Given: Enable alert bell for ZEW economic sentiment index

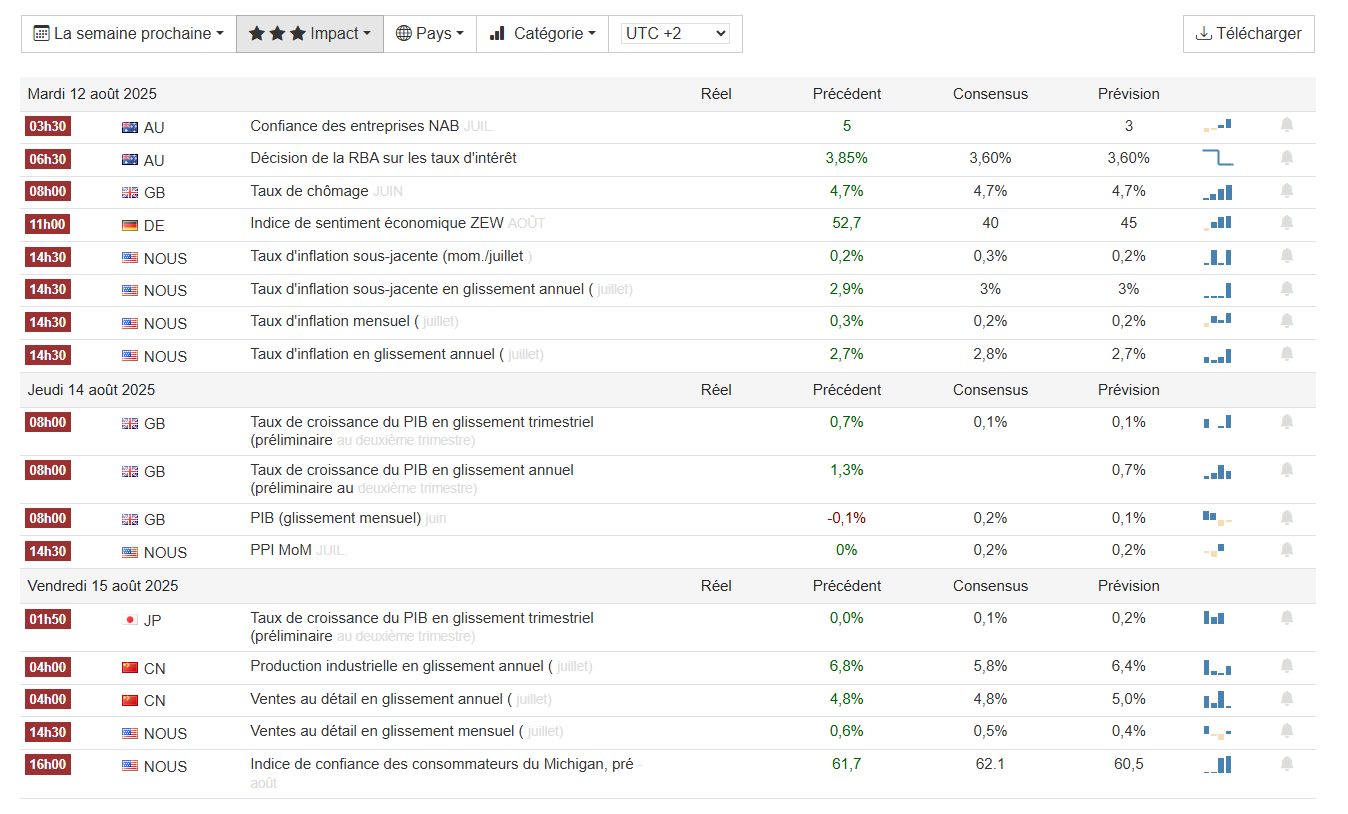Looking at the screenshot, I should [1287, 223].
